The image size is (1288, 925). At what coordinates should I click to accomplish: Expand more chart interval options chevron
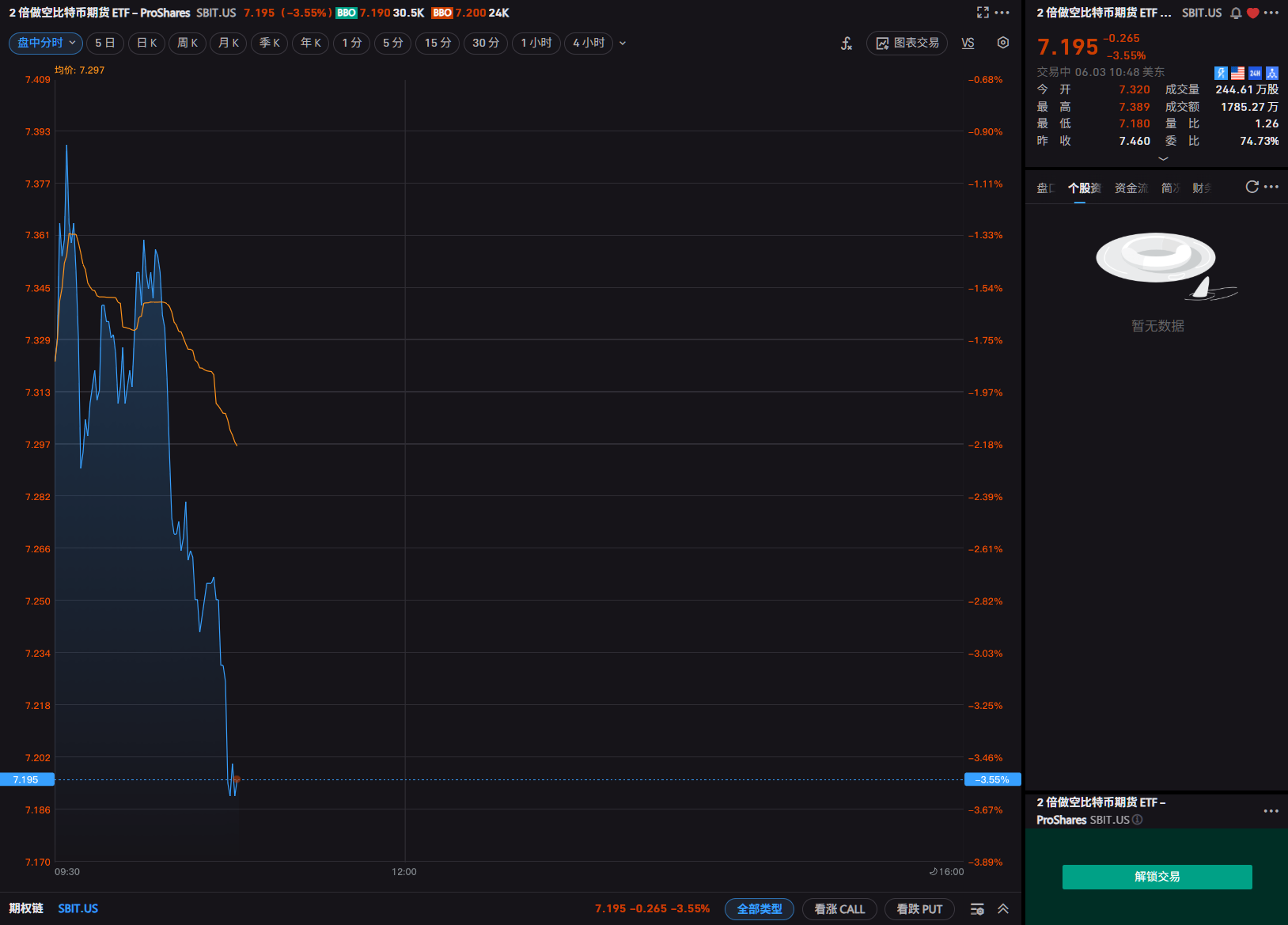[623, 44]
